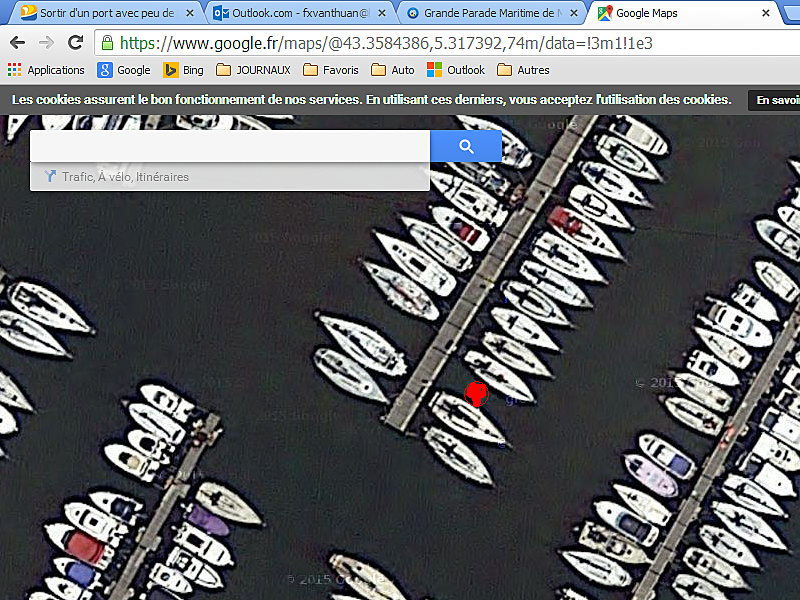Screen dimensions: 800x600
Task: Click the blue Maps search button
Action: (466, 147)
